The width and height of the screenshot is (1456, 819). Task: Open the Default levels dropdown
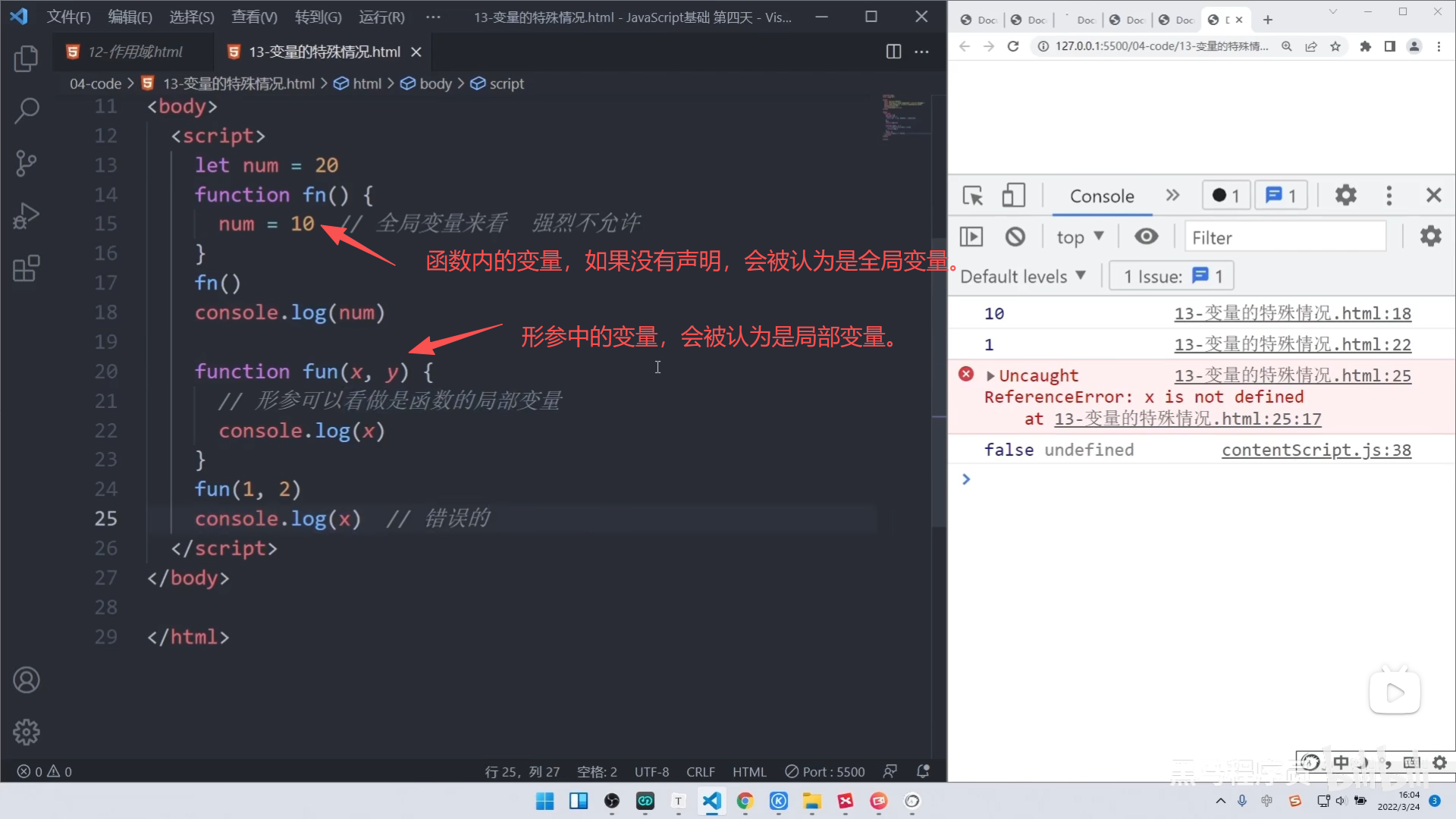point(1023,276)
